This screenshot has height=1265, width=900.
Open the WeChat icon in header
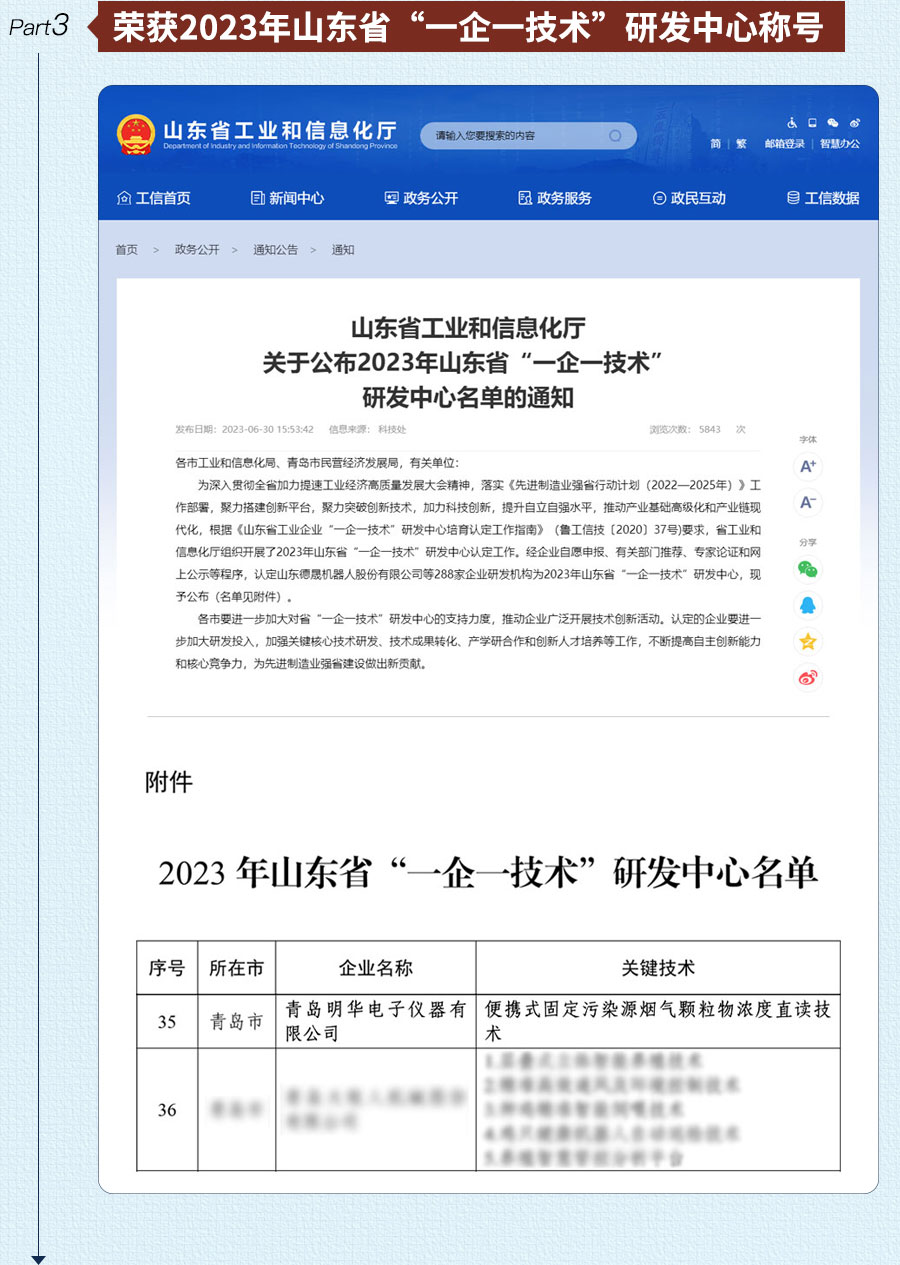point(832,123)
